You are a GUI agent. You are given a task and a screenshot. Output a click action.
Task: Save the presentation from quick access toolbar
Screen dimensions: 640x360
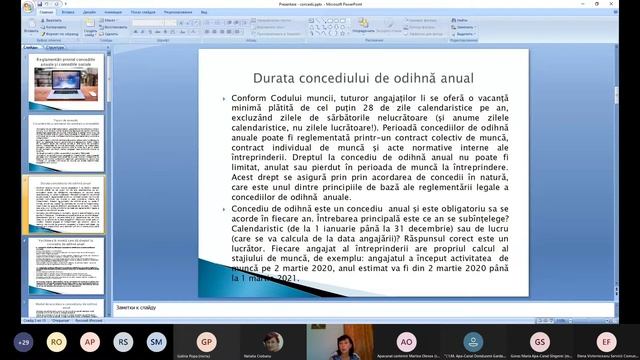point(40,4)
